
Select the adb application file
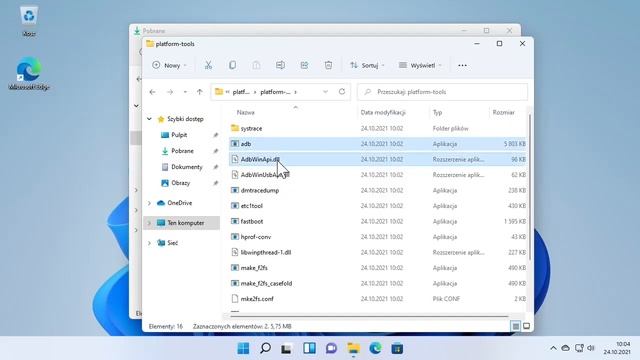point(378,144)
